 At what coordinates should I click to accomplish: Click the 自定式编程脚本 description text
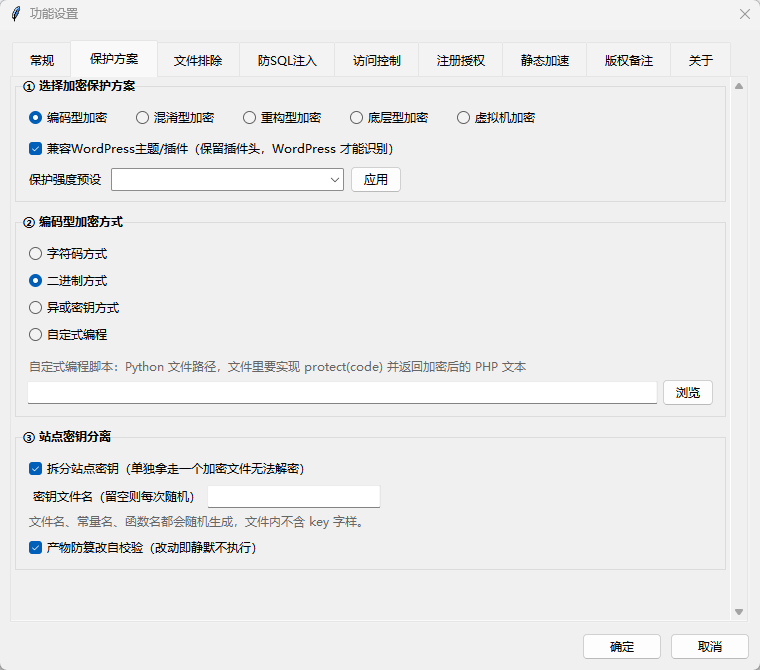point(278,367)
